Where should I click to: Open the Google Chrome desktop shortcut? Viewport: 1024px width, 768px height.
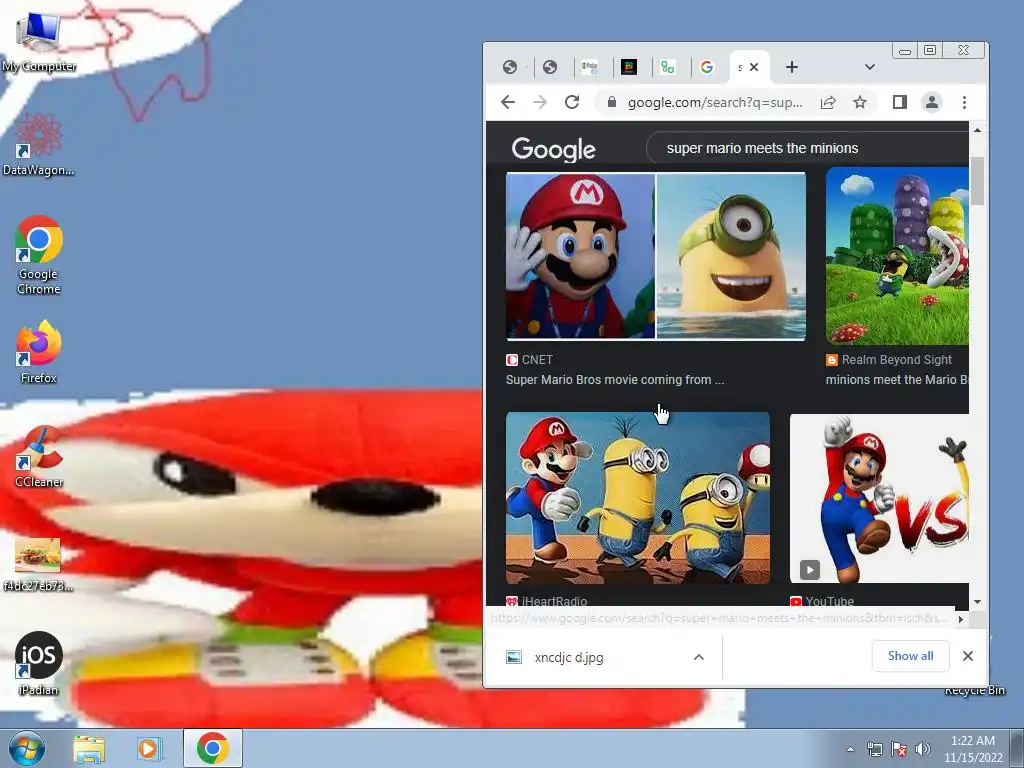point(39,255)
